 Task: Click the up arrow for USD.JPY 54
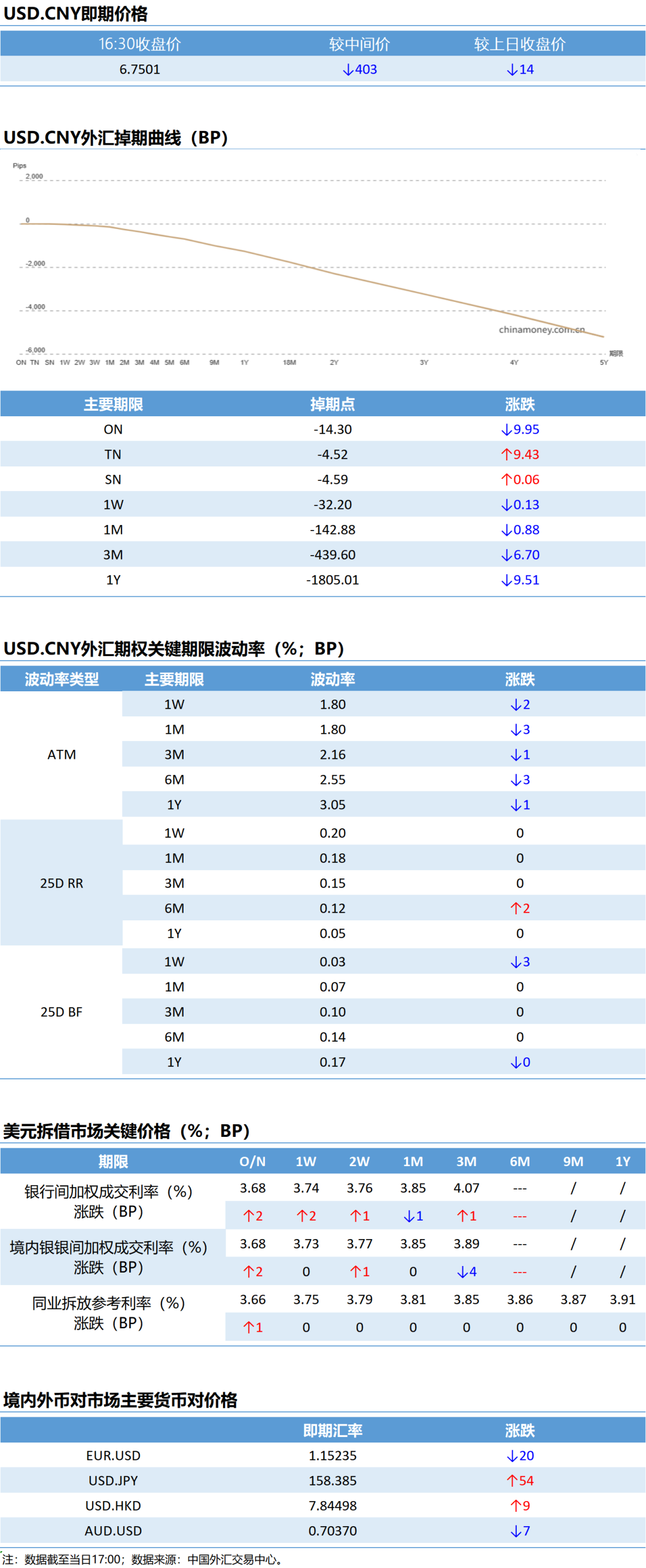coord(512,1481)
